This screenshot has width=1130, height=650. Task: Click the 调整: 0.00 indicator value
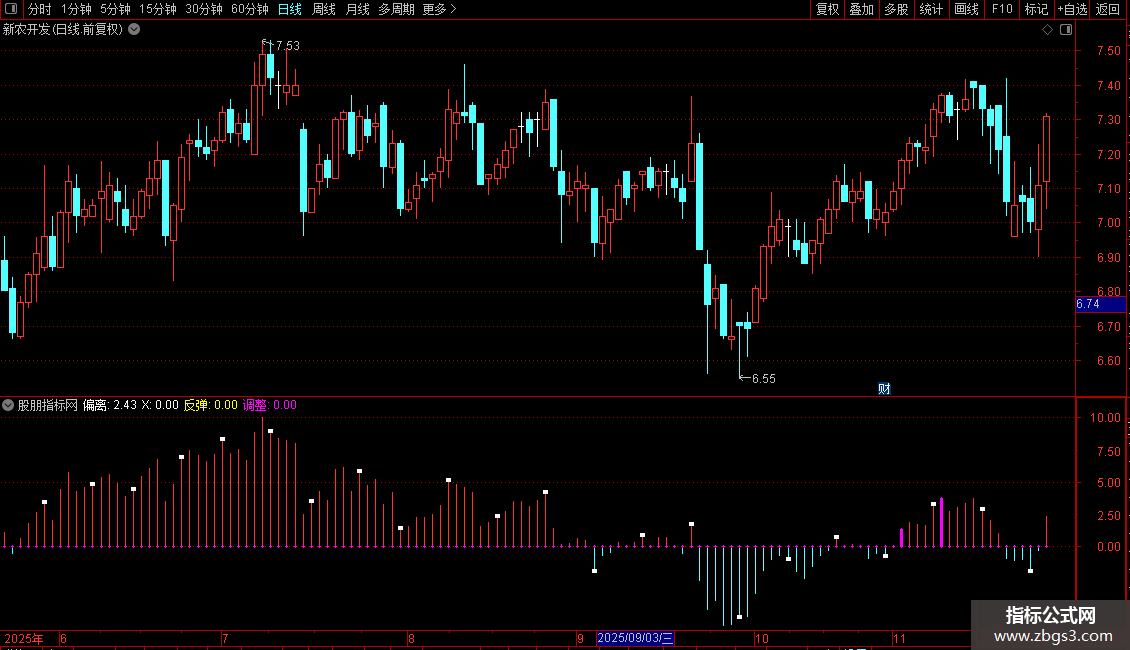tap(270, 405)
